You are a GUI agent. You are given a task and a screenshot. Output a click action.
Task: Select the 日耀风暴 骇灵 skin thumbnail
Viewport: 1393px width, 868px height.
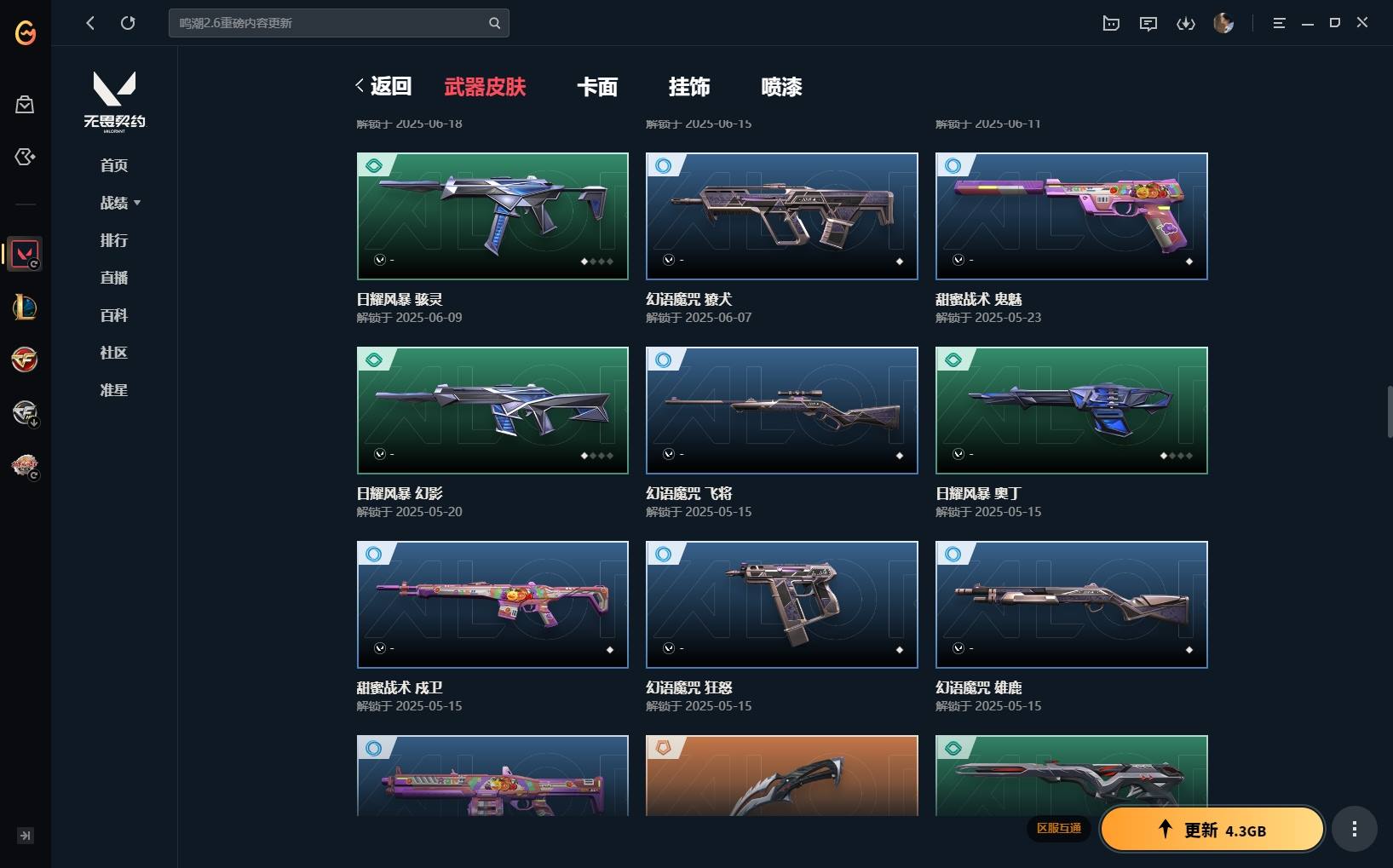[492, 216]
